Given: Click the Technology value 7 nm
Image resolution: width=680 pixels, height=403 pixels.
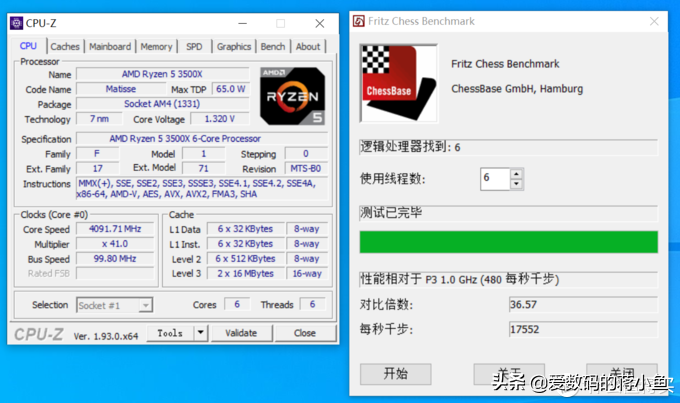Looking at the screenshot, I should [x=99, y=119].
